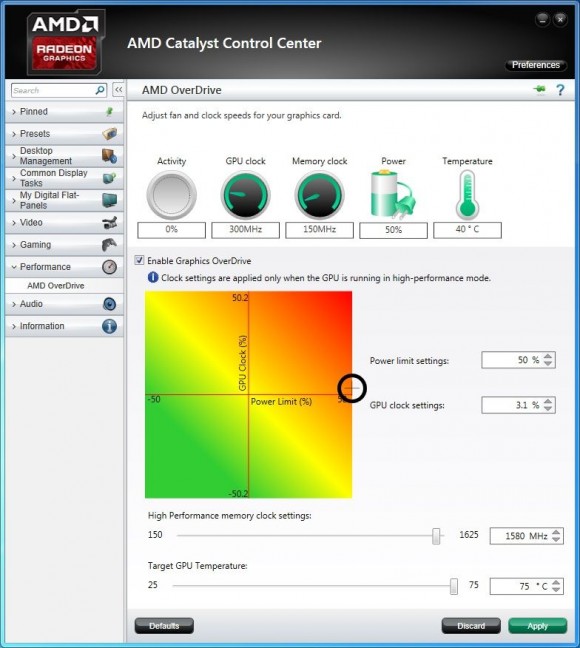Click the 50% power readout
The image size is (580, 648).
coord(393,230)
